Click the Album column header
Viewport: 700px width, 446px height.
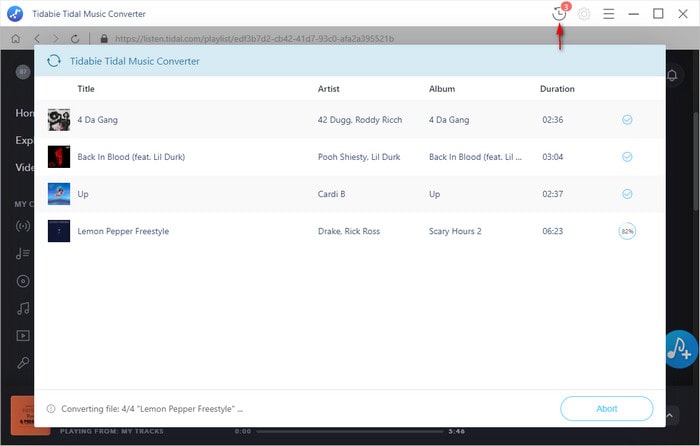click(442, 89)
